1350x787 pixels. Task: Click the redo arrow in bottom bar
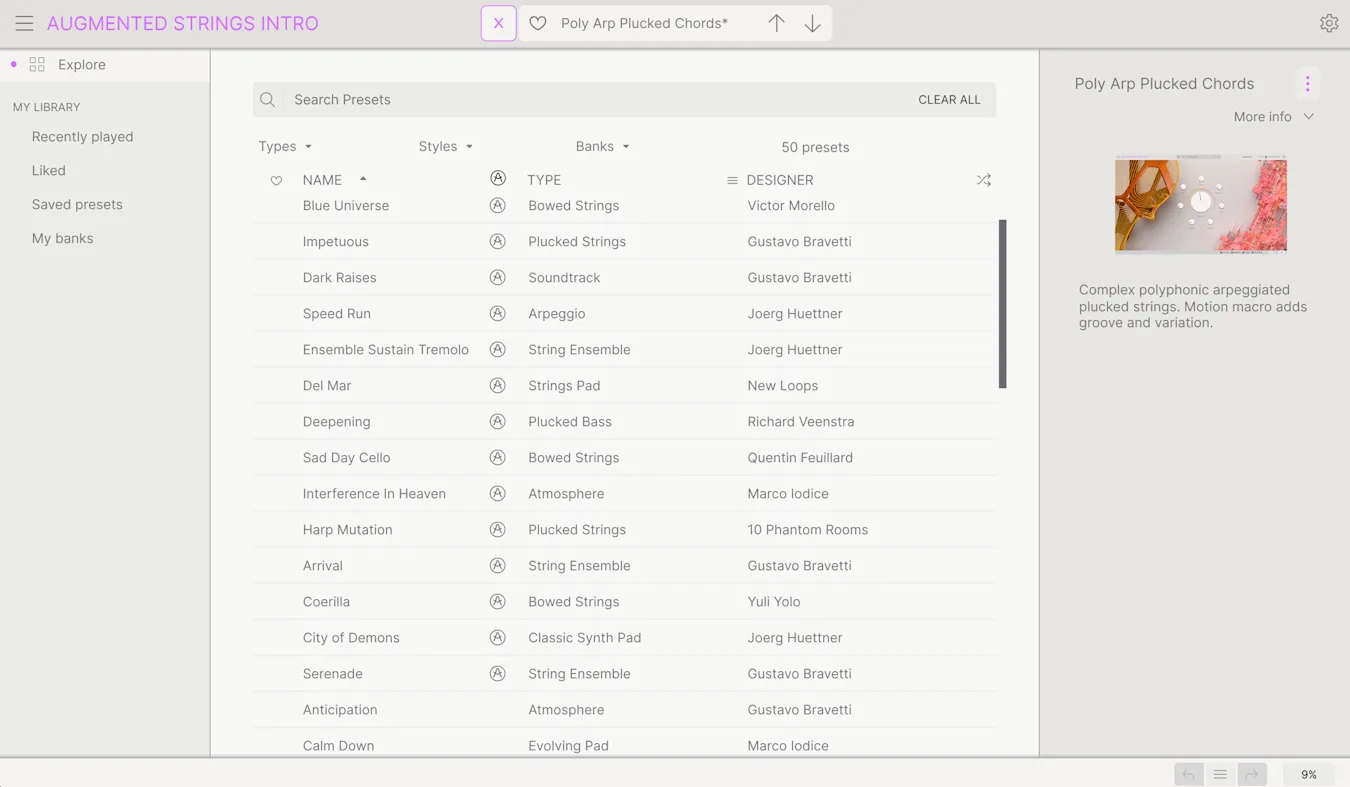1251,774
